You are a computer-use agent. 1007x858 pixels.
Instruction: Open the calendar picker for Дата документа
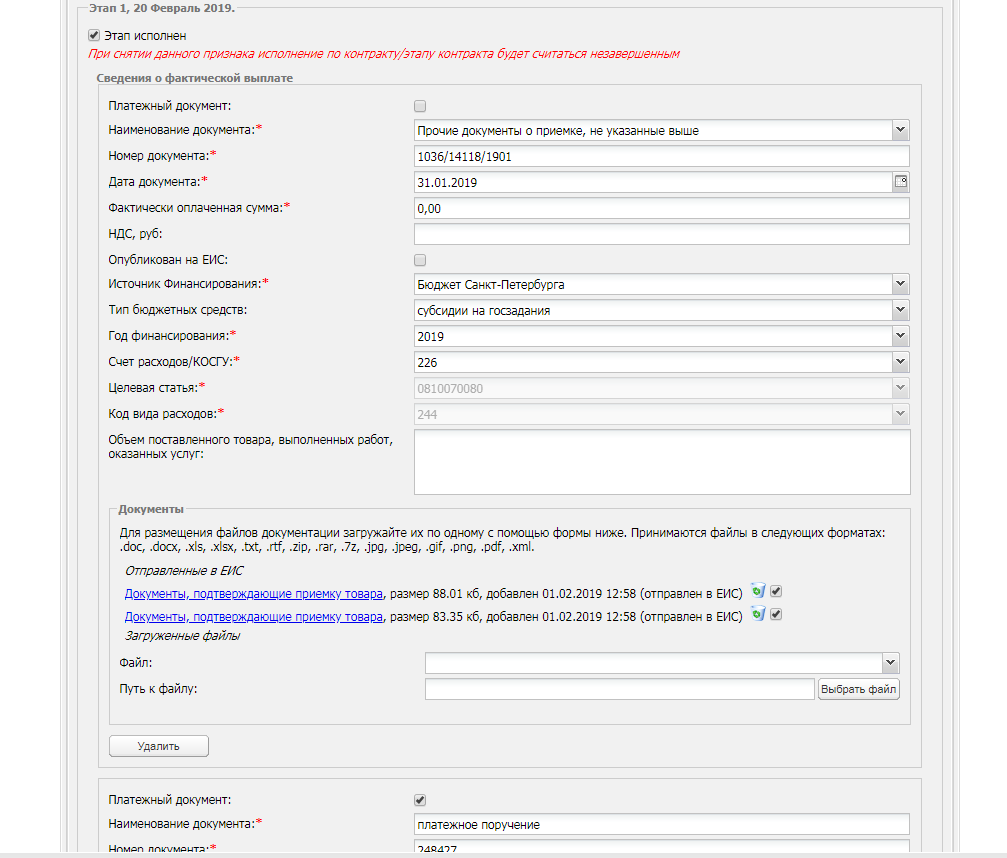tap(900, 182)
